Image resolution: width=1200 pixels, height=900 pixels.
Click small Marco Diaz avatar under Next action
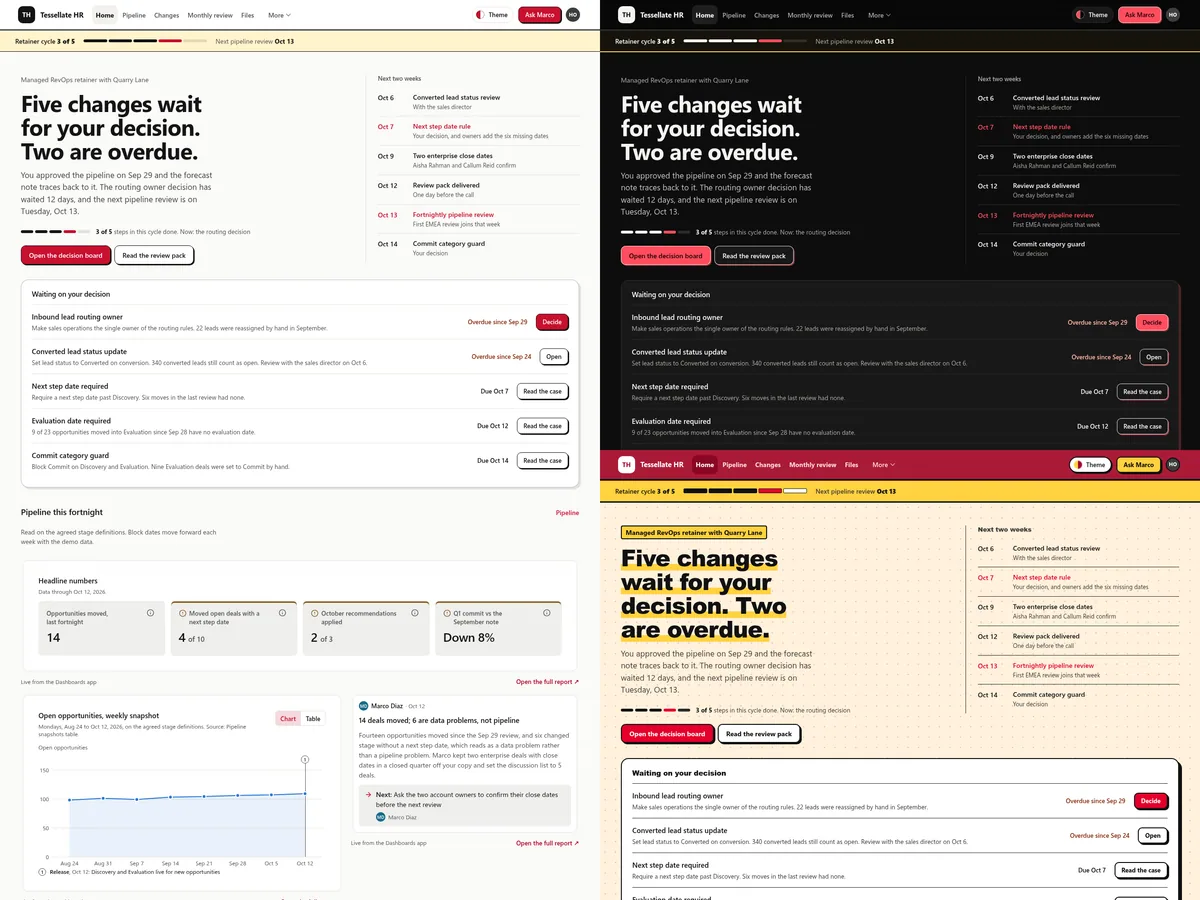click(381, 817)
